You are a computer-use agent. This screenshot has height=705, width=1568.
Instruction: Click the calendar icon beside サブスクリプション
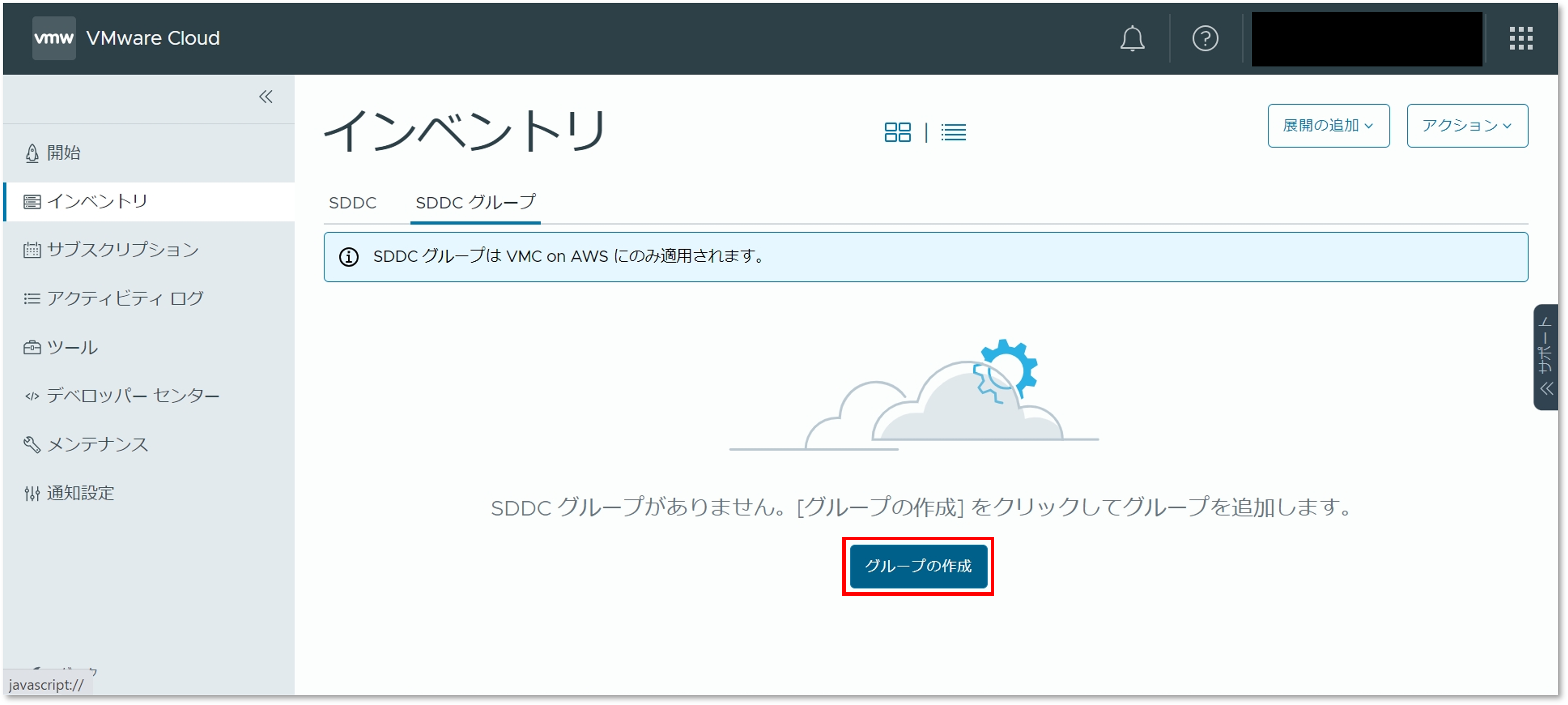[32, 250]
